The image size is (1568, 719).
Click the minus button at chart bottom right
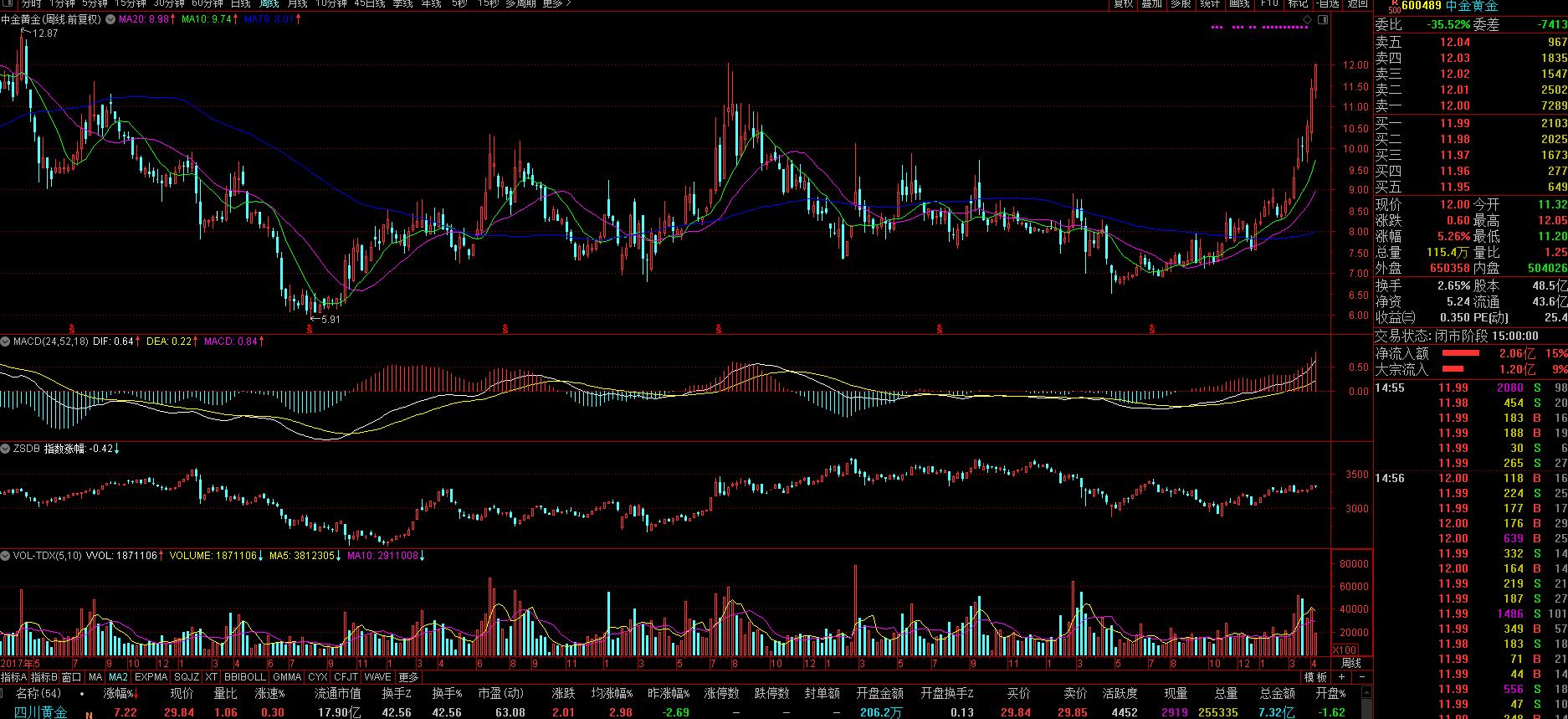pyautogui.click(x=1363, y=676)
